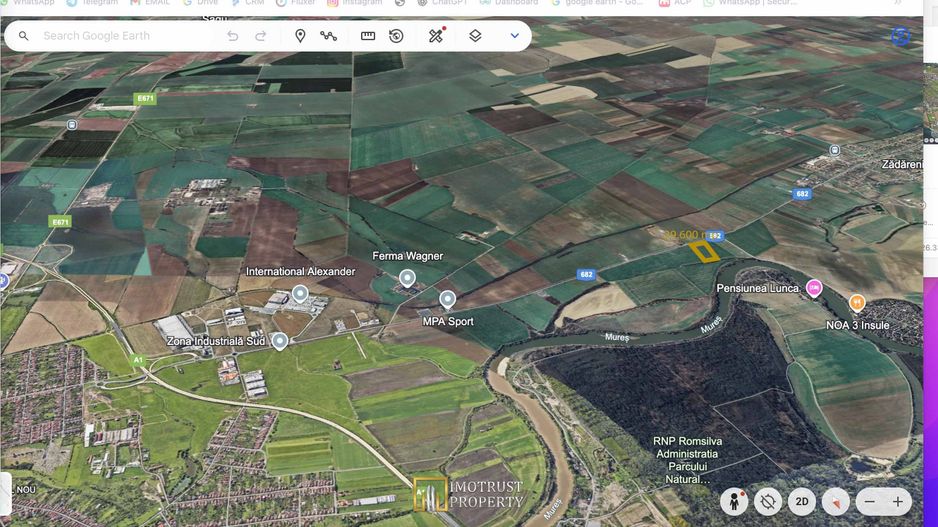The width and height of the screenshot is (938, 527).
Task: Zoom in with the plus button
Action: (x=898, y=501)
